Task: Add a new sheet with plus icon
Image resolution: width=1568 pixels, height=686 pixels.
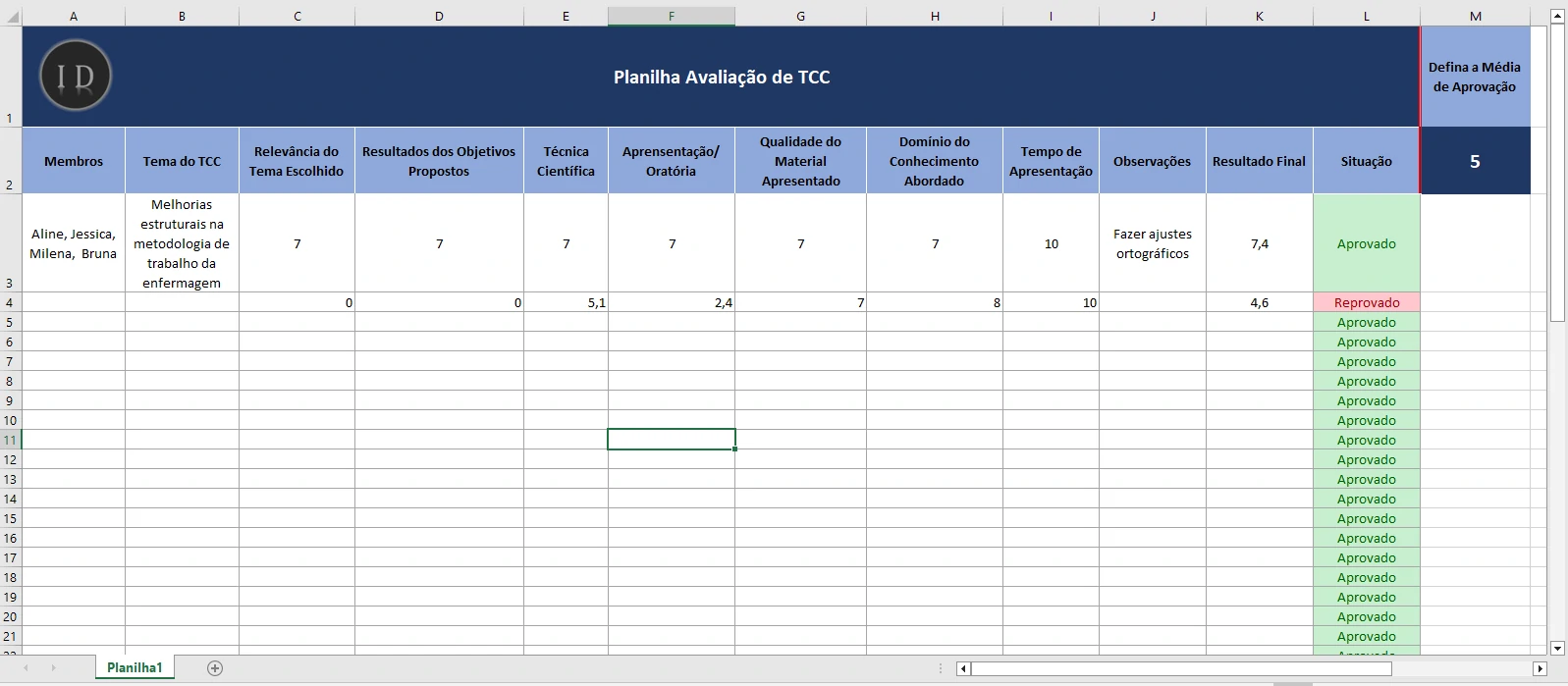Action: 215,668
